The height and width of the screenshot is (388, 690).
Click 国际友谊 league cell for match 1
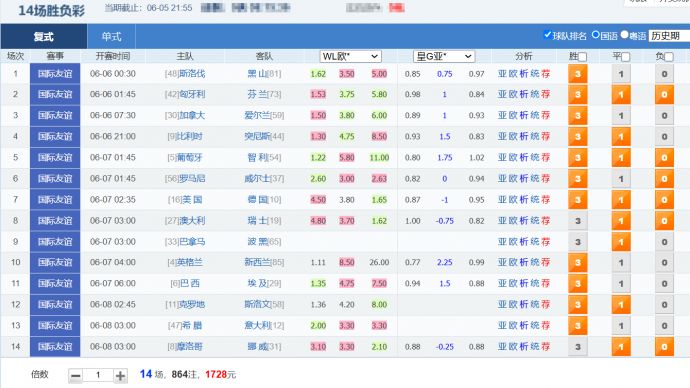tap(55, 74)
